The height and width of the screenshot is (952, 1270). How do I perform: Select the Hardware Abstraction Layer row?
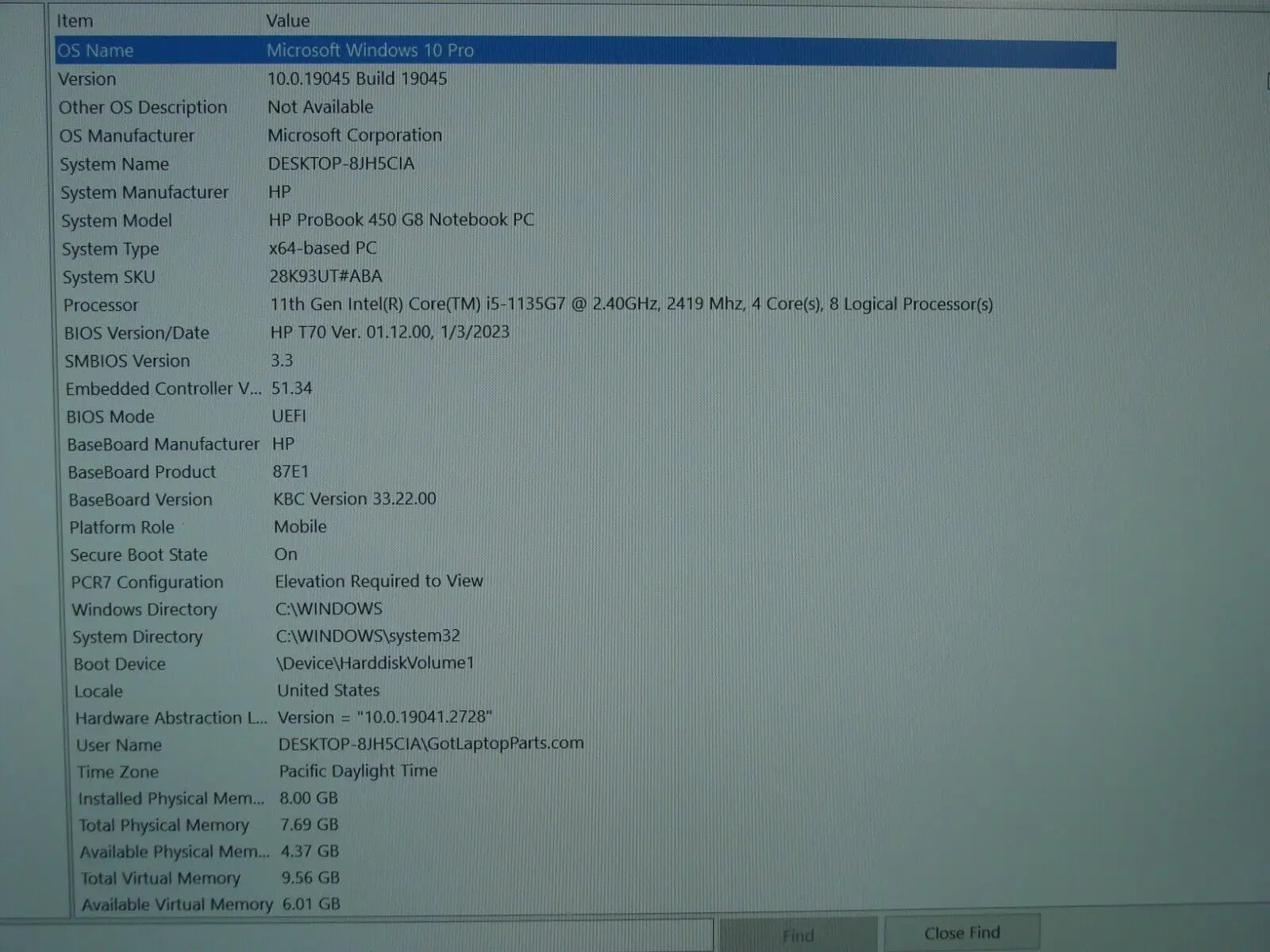pos(171,718)
